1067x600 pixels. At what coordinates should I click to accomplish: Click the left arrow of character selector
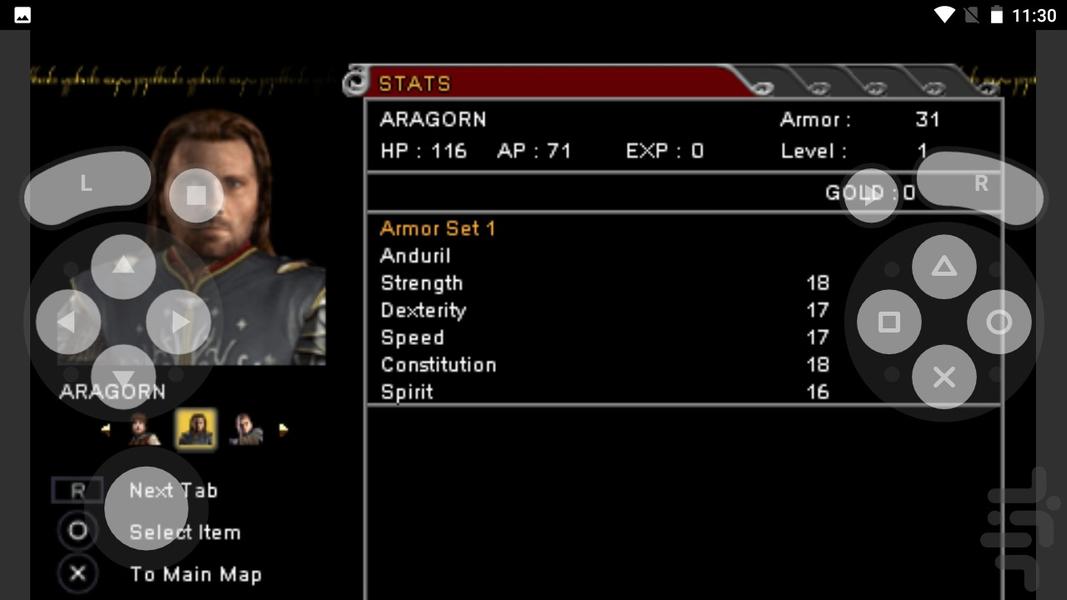[x=105, y=430]
